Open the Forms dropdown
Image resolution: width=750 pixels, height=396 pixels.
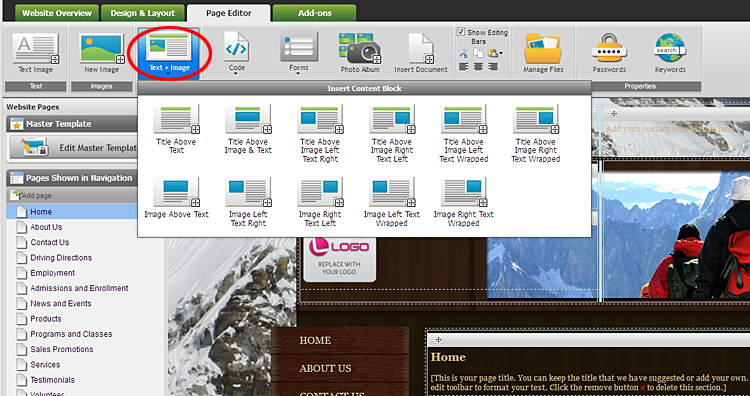coord(298,53)
